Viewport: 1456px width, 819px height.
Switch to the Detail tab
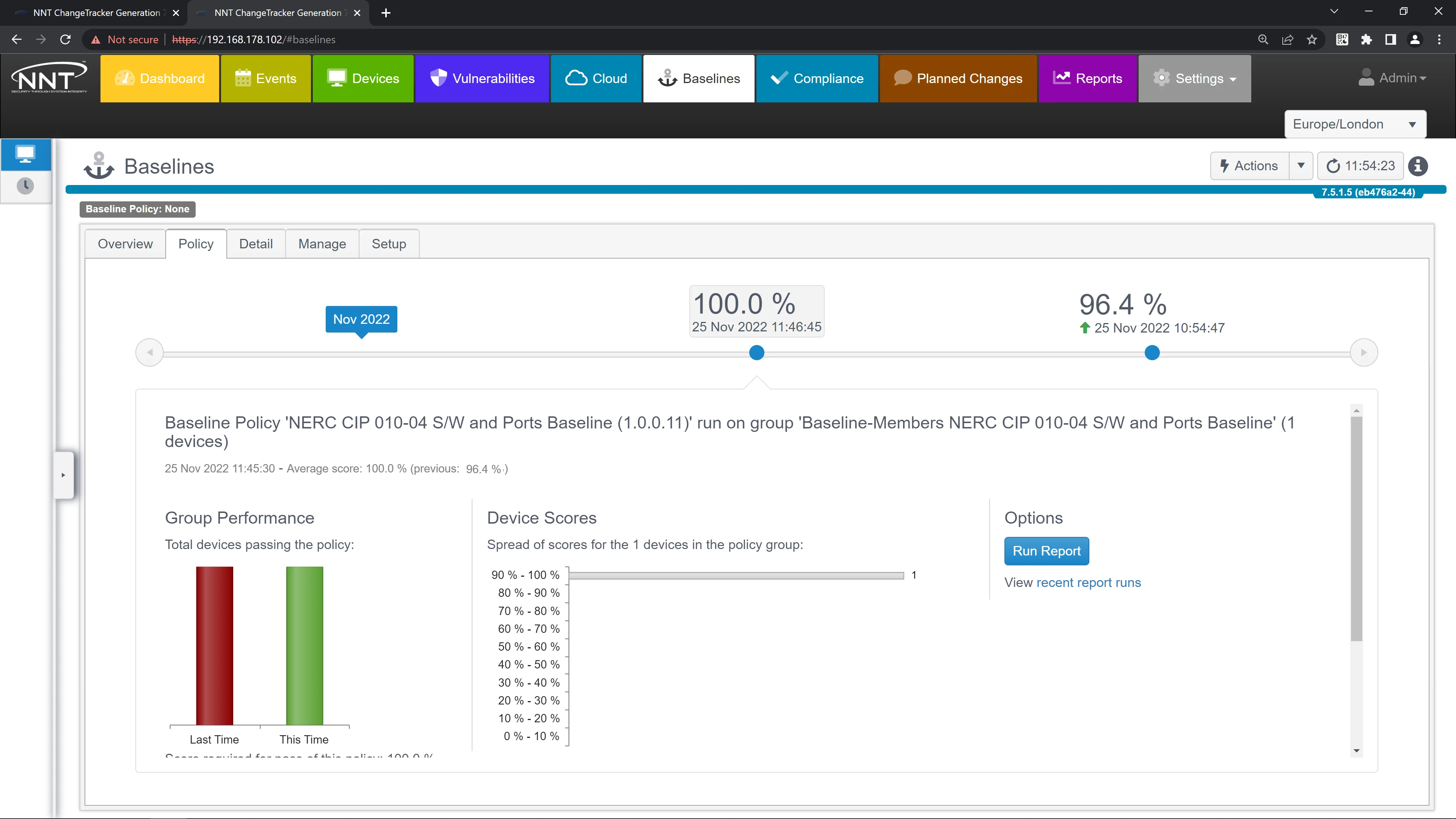tap(256, 243)
